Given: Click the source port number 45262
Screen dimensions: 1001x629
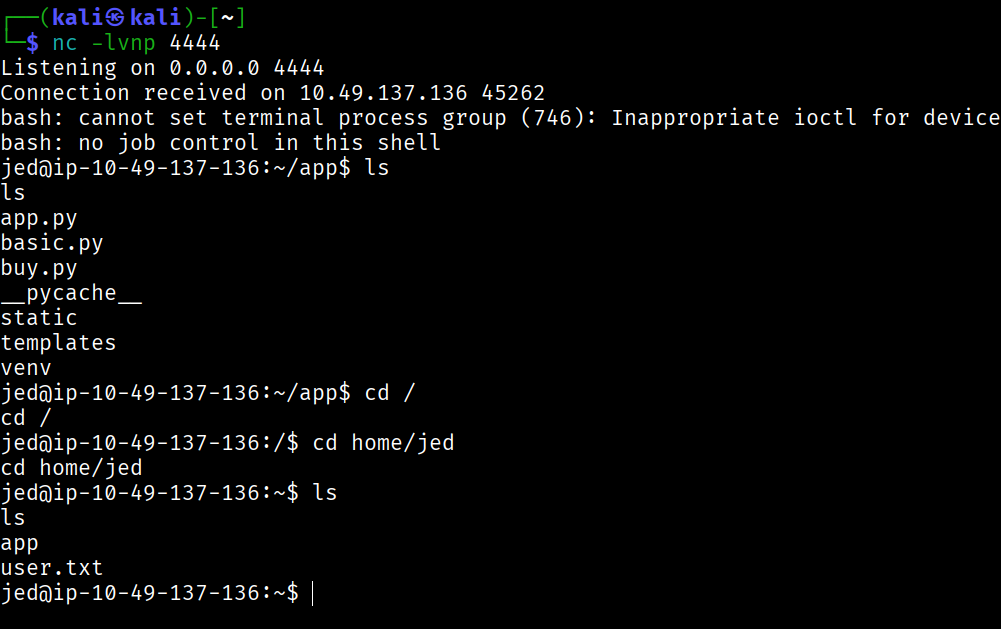Looking at the screenshot, I should point(513,93).
